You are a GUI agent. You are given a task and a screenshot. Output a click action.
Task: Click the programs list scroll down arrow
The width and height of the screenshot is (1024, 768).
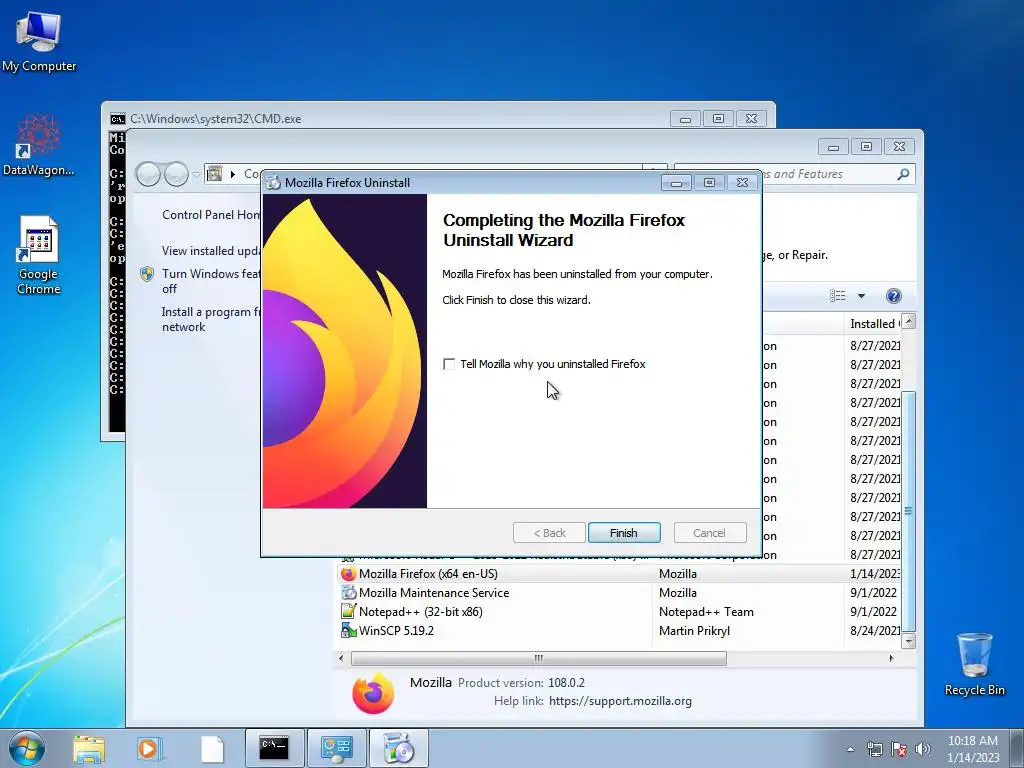[908, 641]
